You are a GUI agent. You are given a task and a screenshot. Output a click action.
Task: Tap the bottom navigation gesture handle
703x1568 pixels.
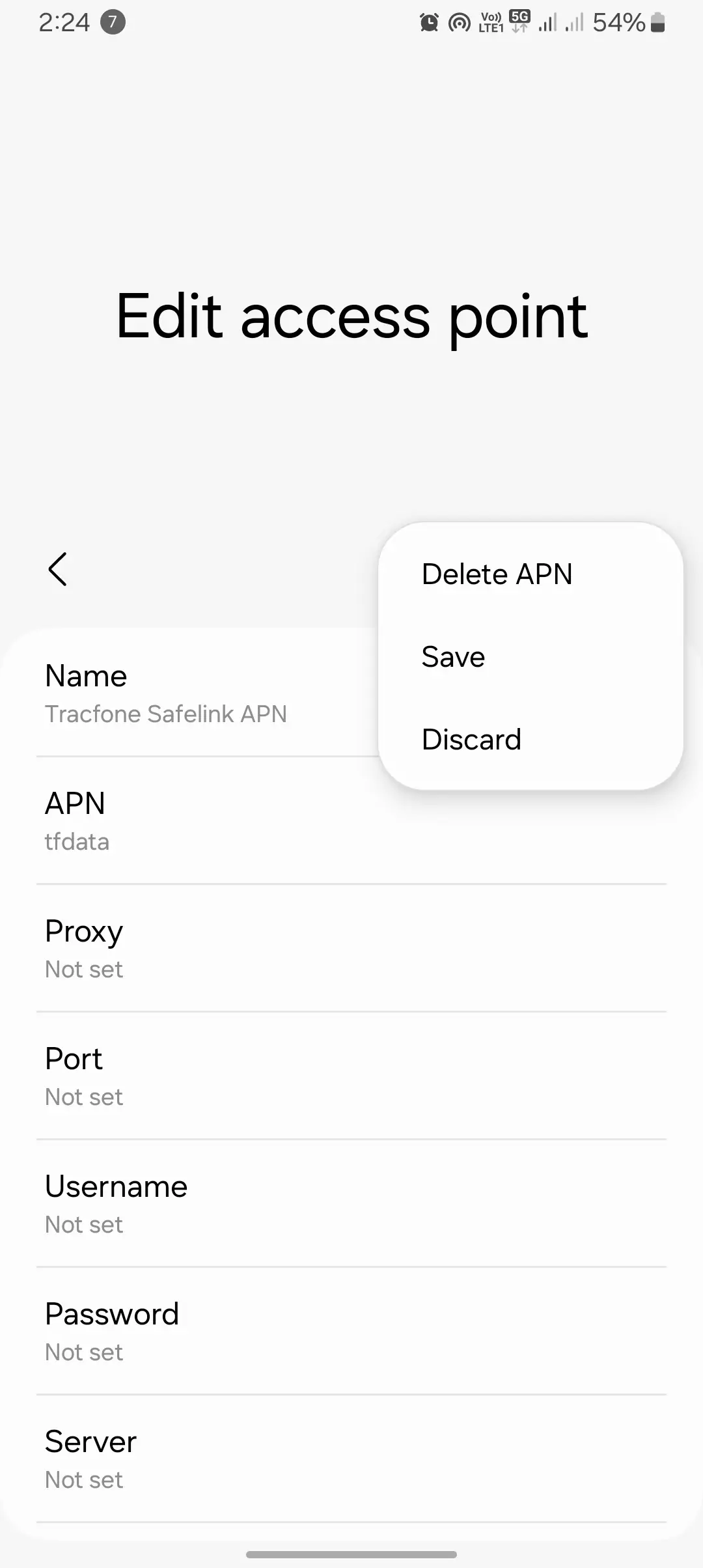tap(351, 1554)
